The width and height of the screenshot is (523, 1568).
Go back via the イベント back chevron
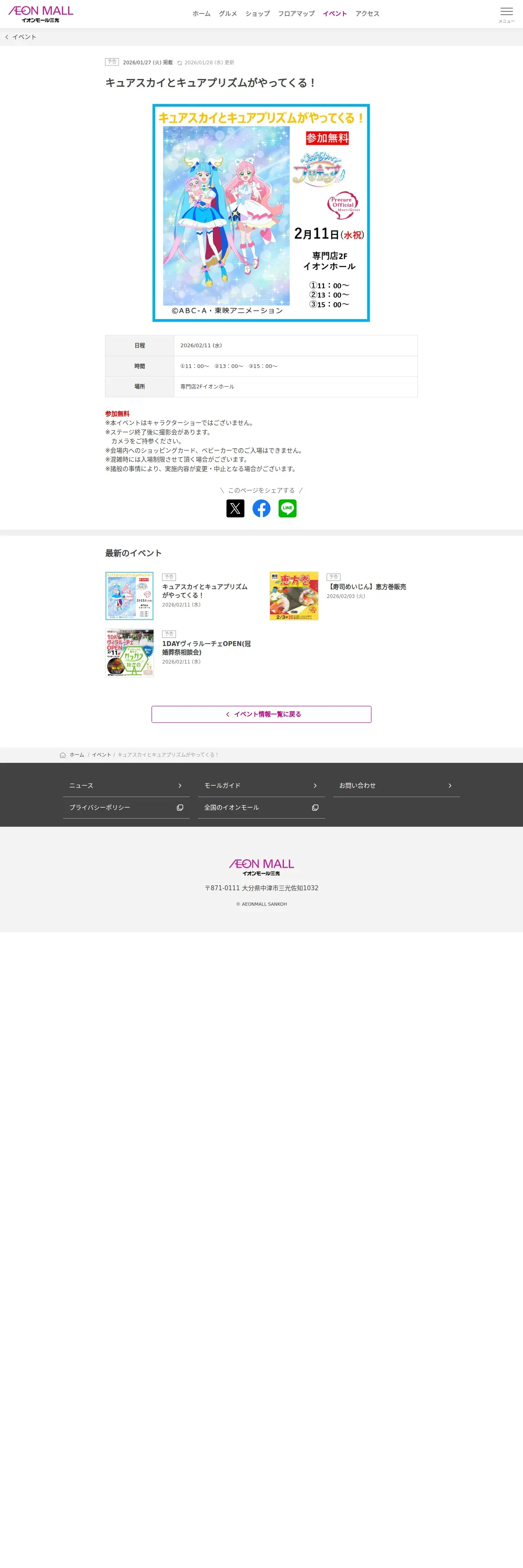pos(7,37)
